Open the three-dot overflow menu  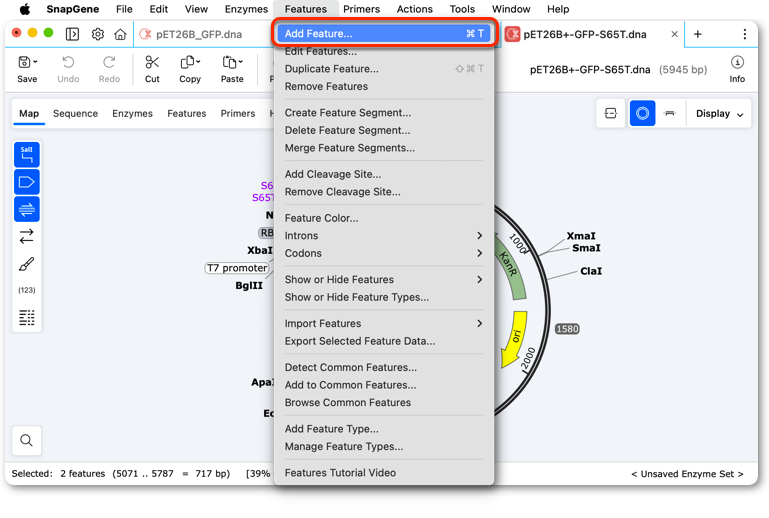tap(744, 34)
